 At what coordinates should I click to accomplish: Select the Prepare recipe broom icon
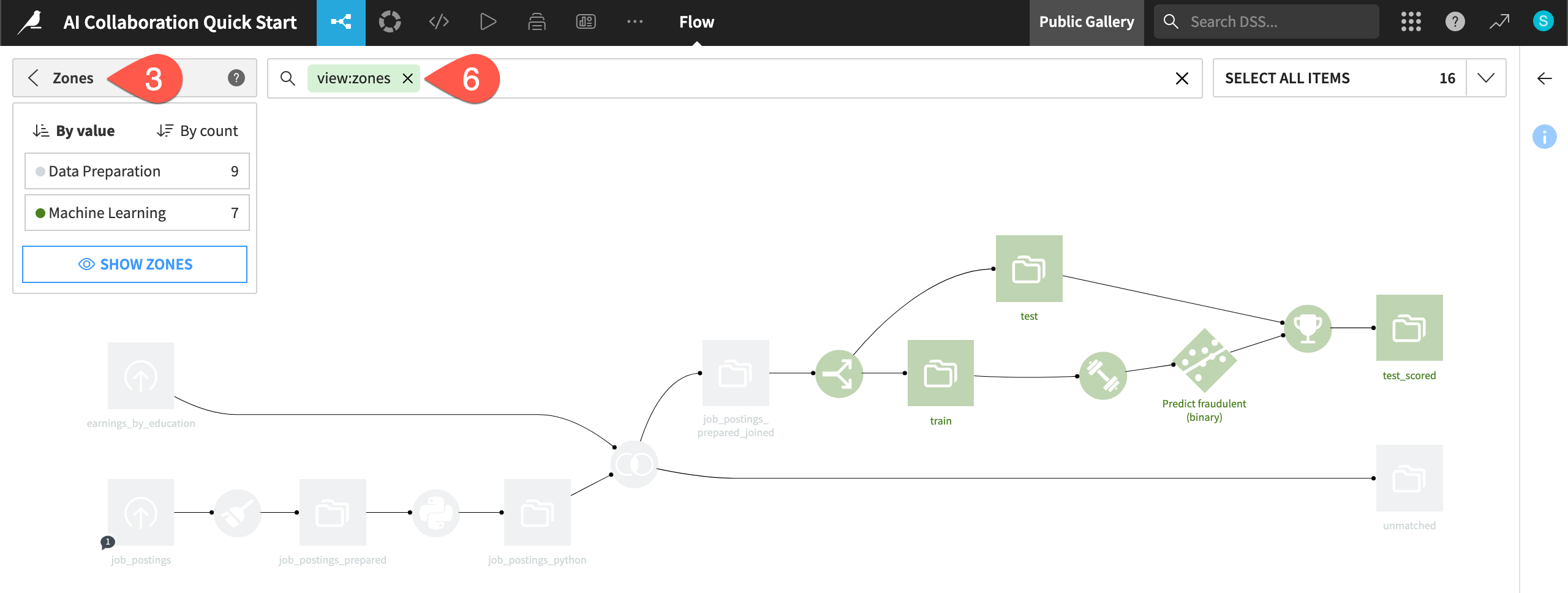(x=238, y=513)
